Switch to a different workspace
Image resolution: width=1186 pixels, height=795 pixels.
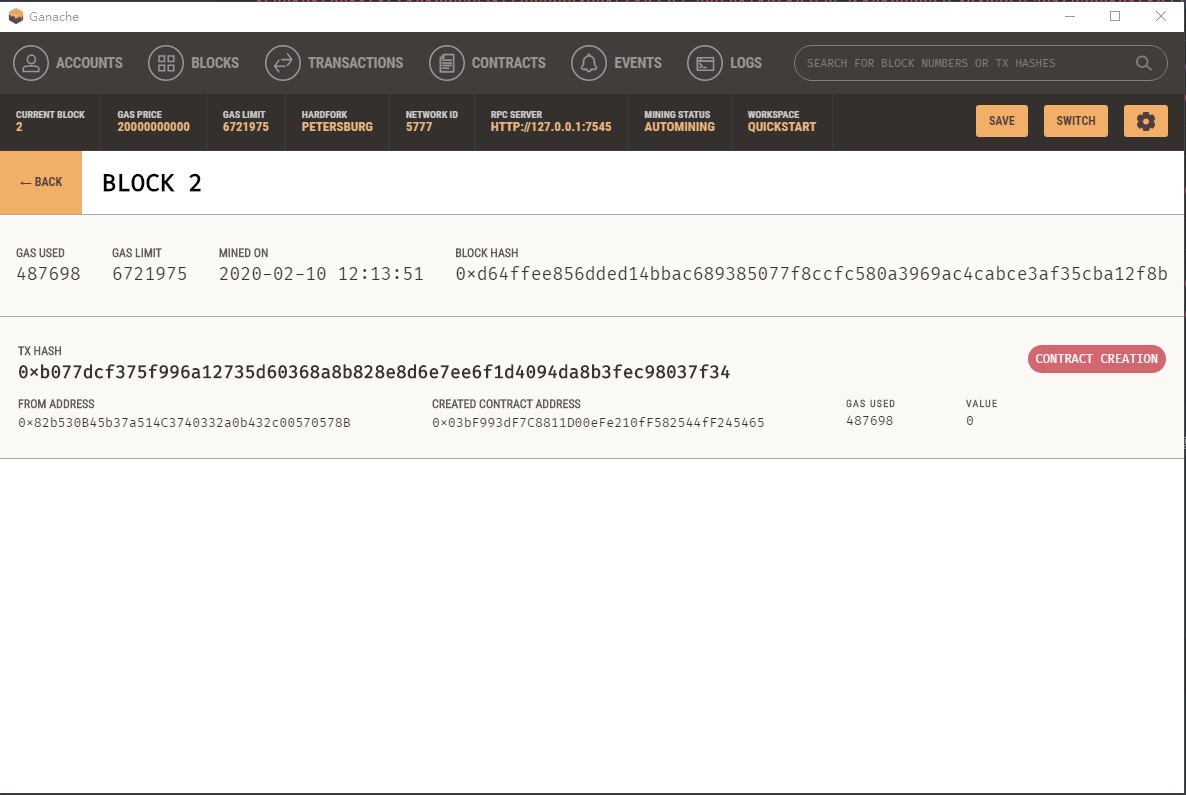pyautogui.click(x=1075, y=120)
